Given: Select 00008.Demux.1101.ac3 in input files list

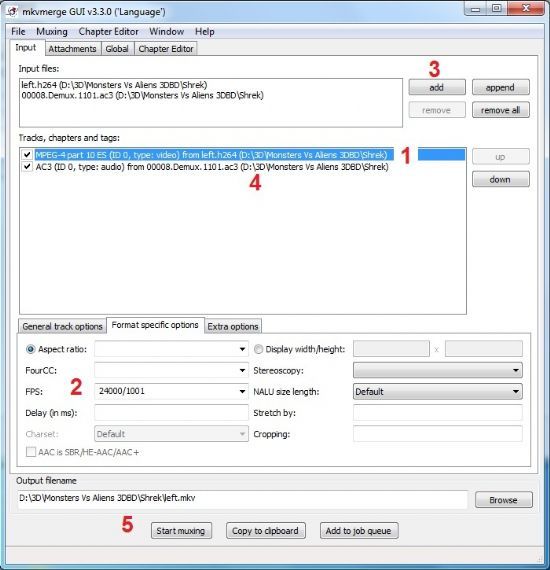Looking at the screenshot, I should click(142, 95).
